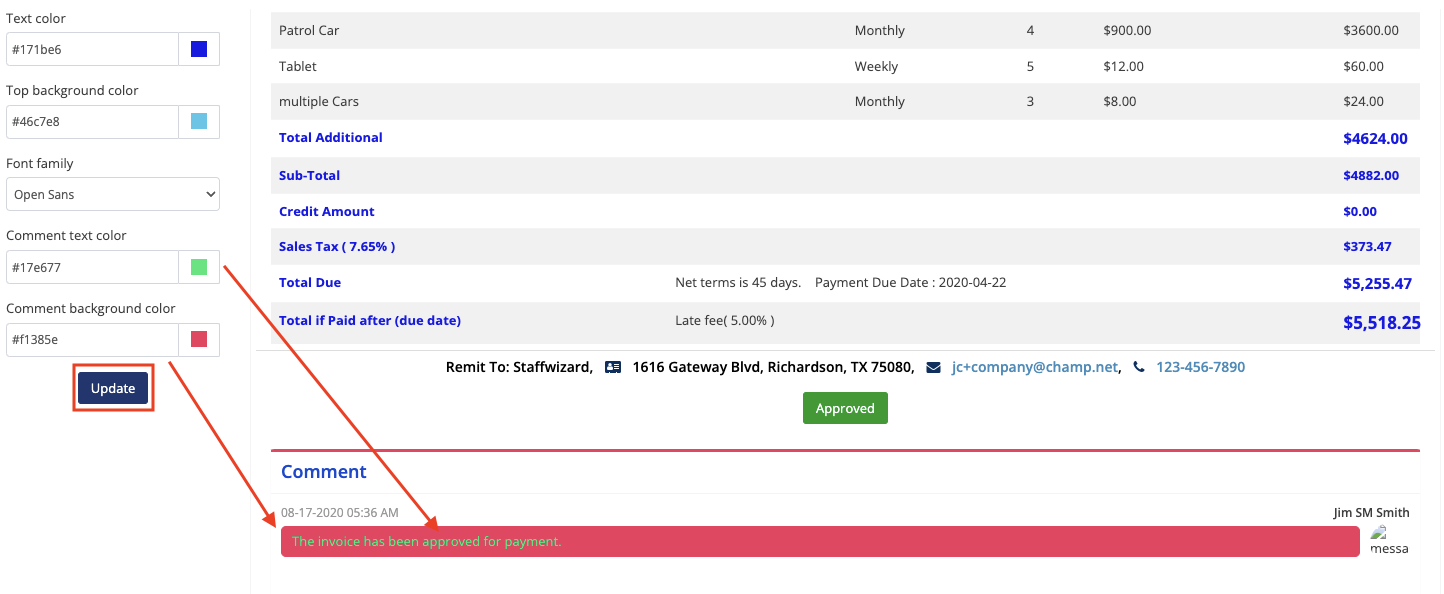The image size is (1444, 594).
Task: Click the envelope email icon
Action: 934,368
